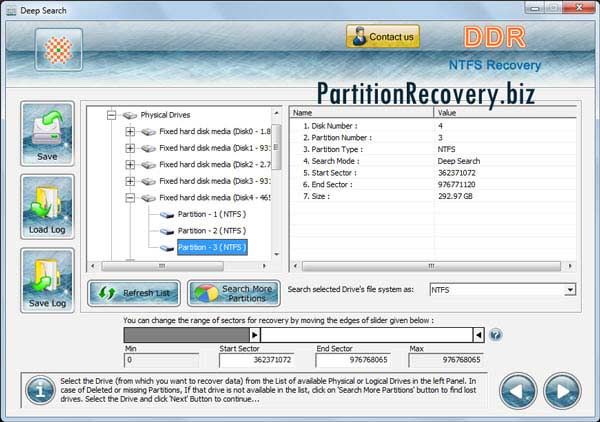
Task: Click the blue help question mark icon
Action: click(496, 335)
